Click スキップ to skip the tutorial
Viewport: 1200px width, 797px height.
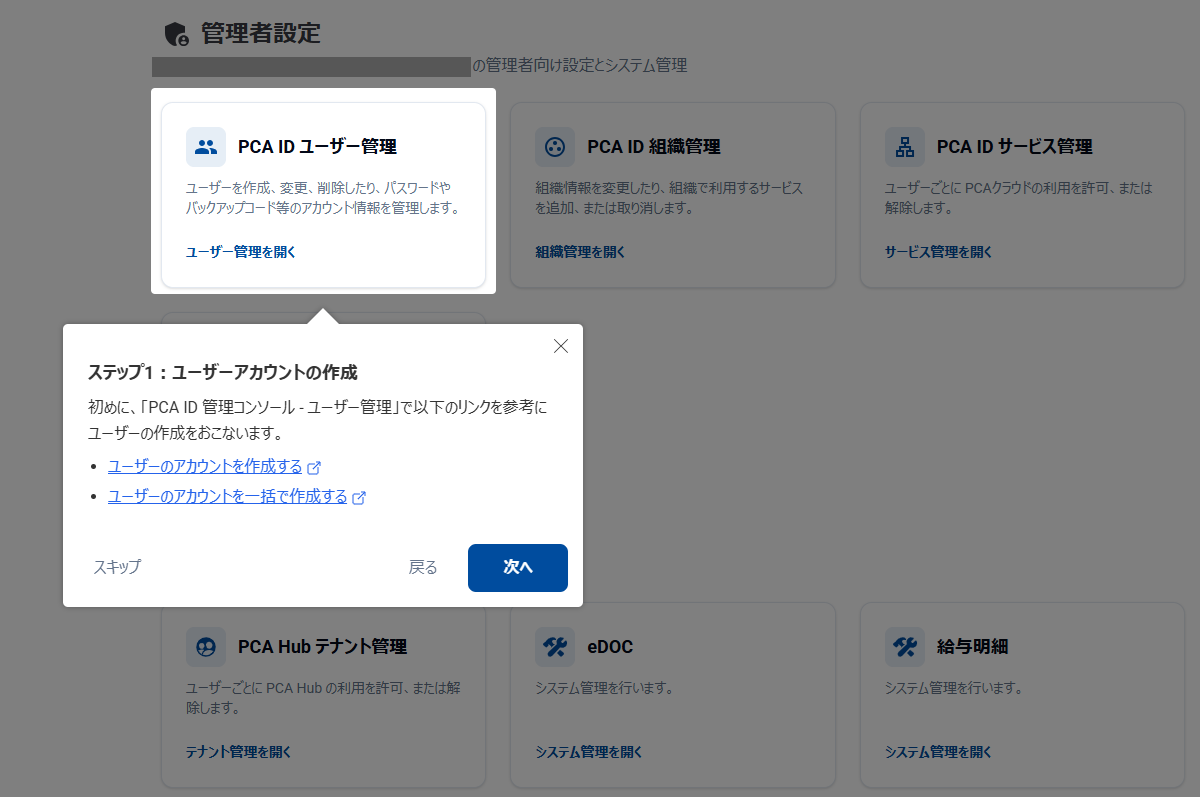116,567
